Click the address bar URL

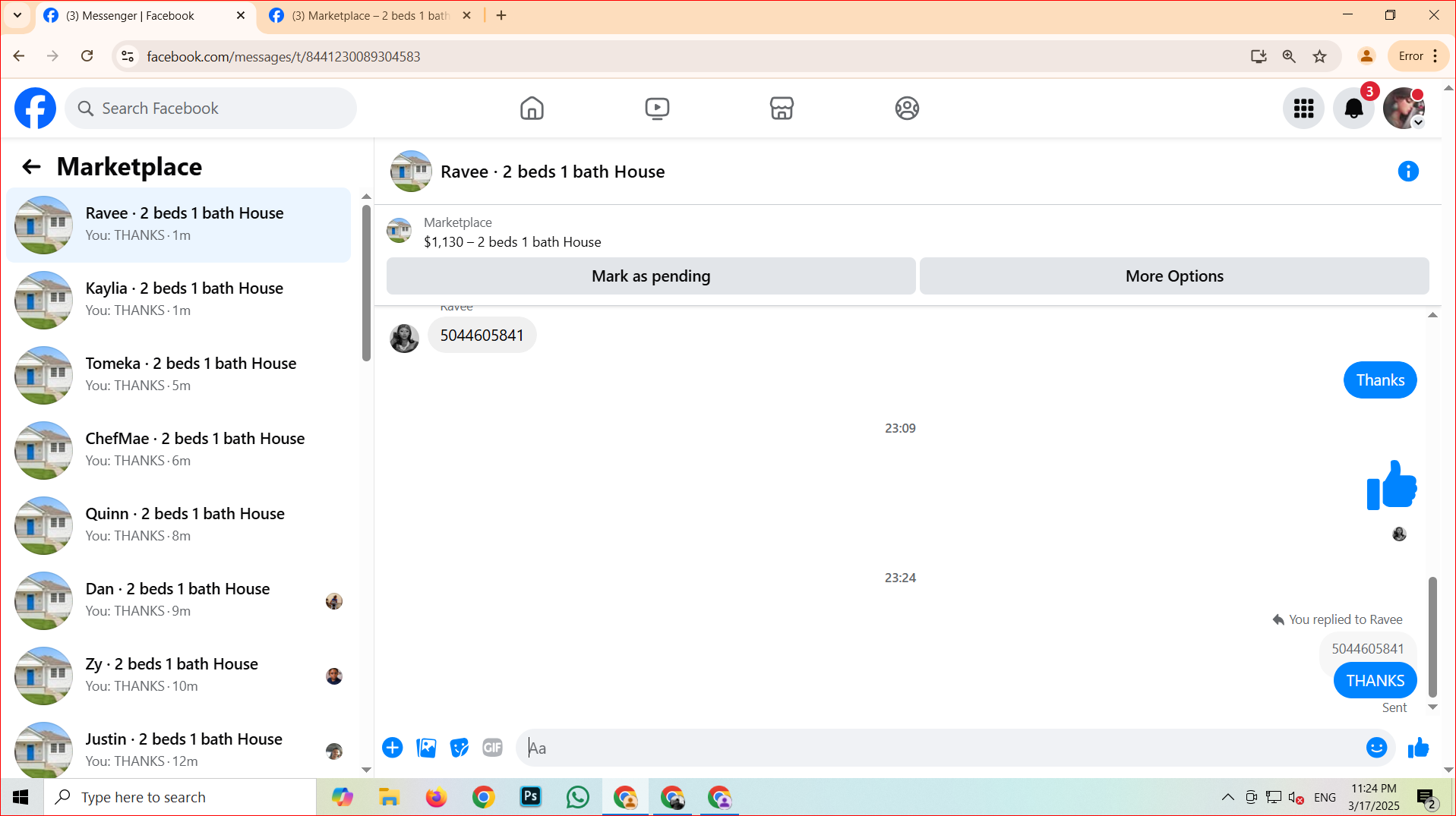[x=283, y=57]
